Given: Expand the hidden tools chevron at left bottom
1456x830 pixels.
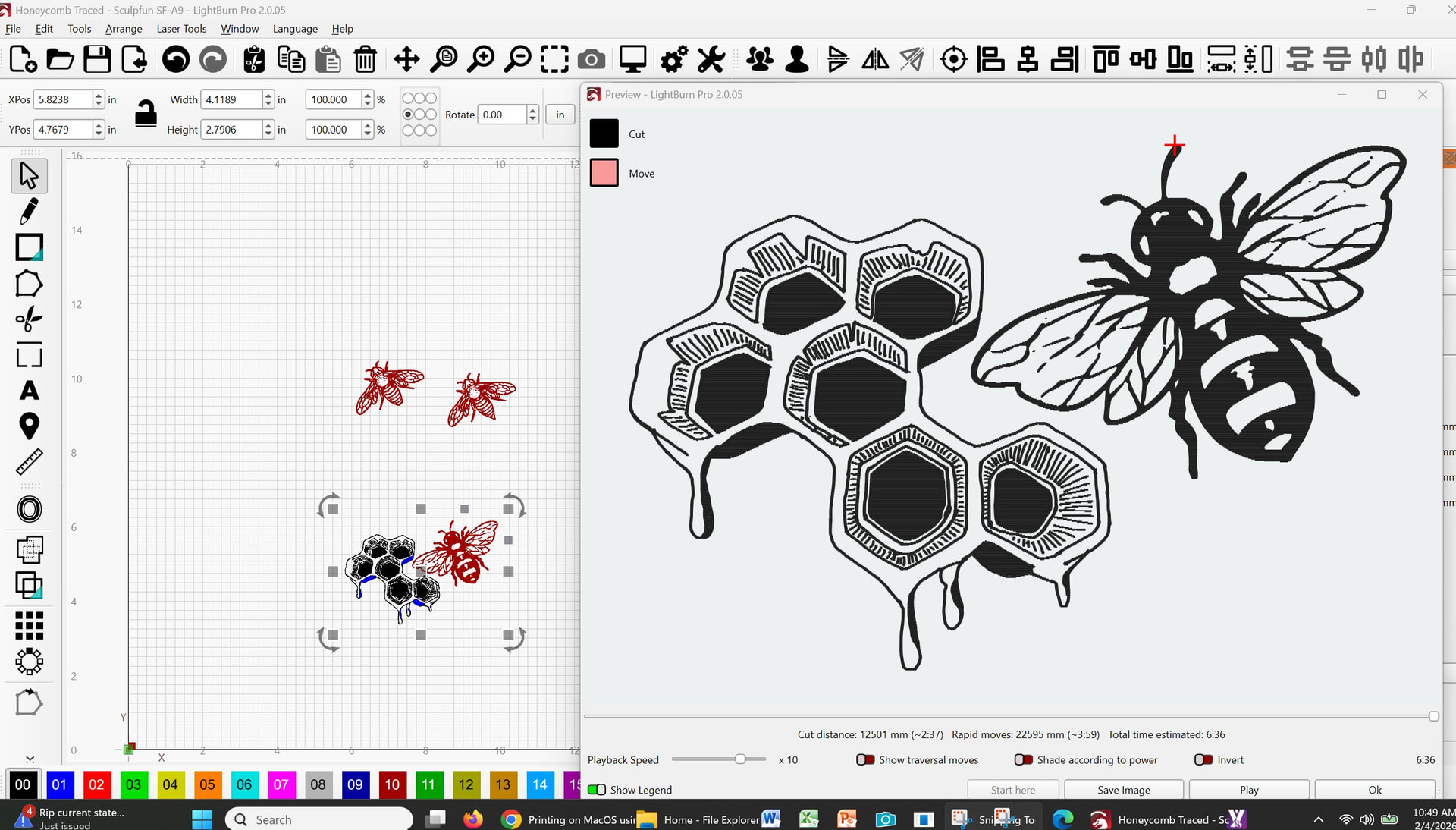Looking at the screenshot, I should [30, 758].
